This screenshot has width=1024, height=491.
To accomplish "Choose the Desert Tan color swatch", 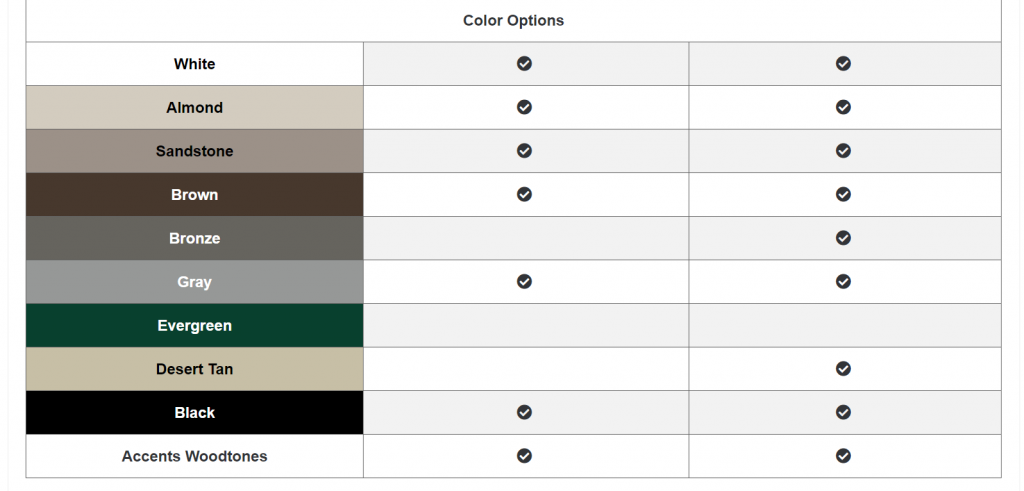I will coord(195,369).
